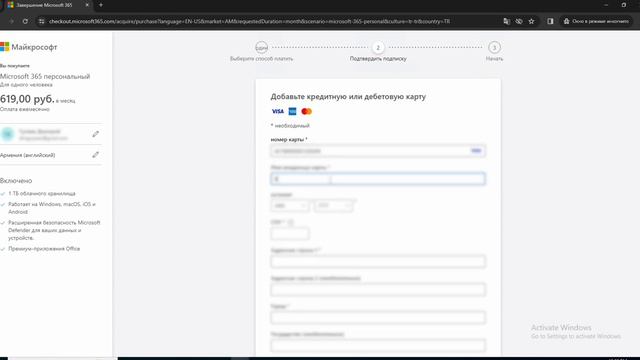This screenshot has width=640, height=360.
Task: Click the account avatar circle
Action: 8,134
